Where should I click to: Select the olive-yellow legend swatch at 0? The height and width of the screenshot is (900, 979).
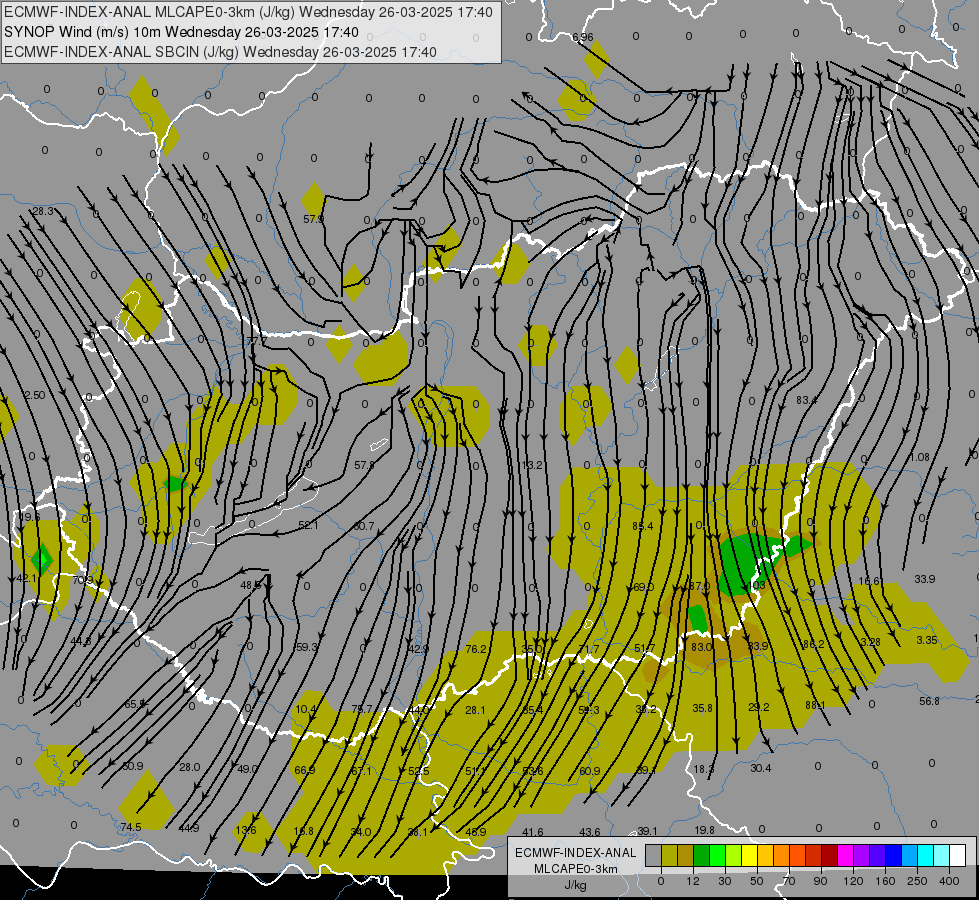point(670,856)
